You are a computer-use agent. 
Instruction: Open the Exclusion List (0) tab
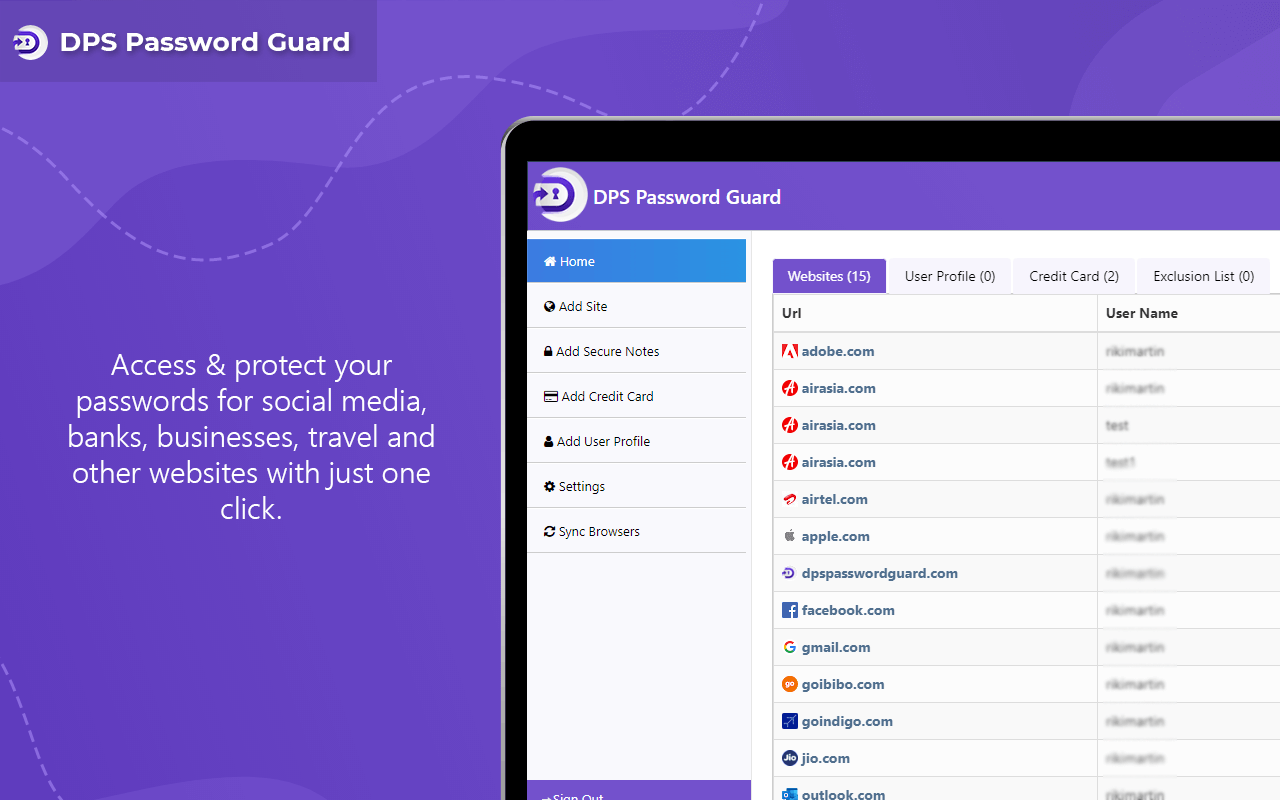[x=1204, y=276]
